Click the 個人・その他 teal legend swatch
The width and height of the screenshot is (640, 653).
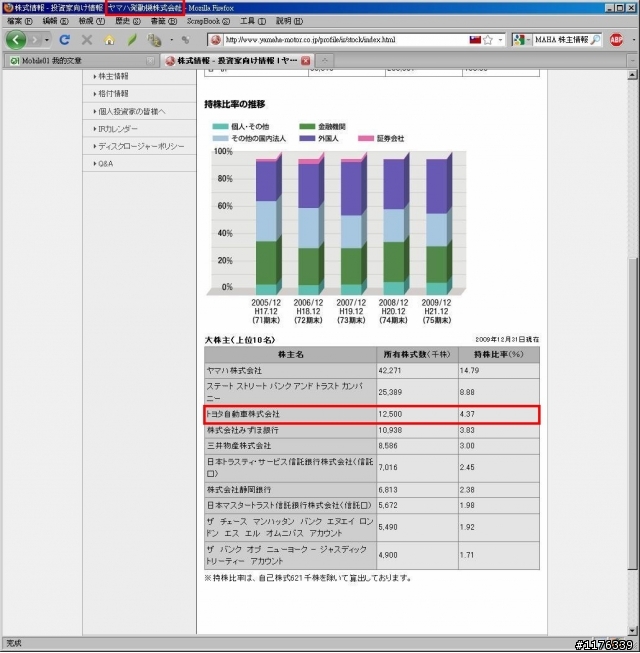(220, 127)
